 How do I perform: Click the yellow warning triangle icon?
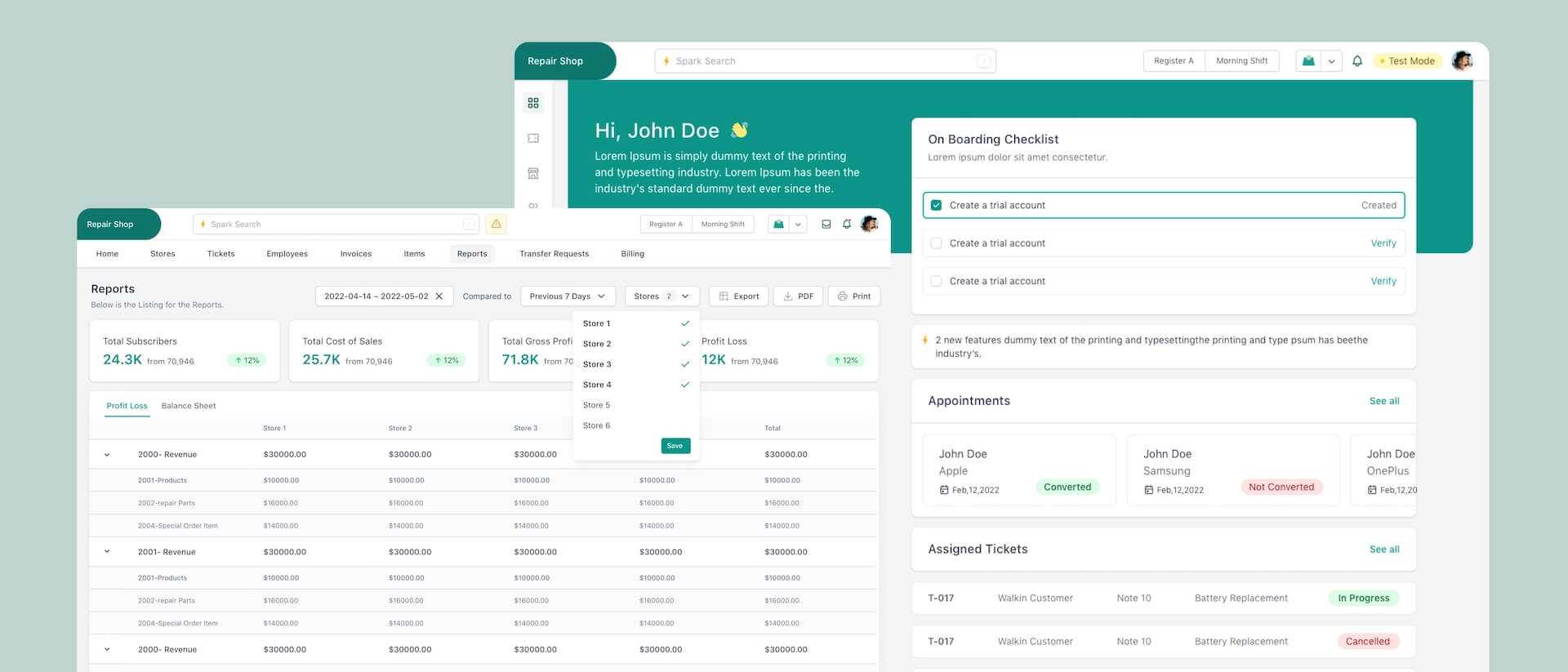tap(496, 224)
